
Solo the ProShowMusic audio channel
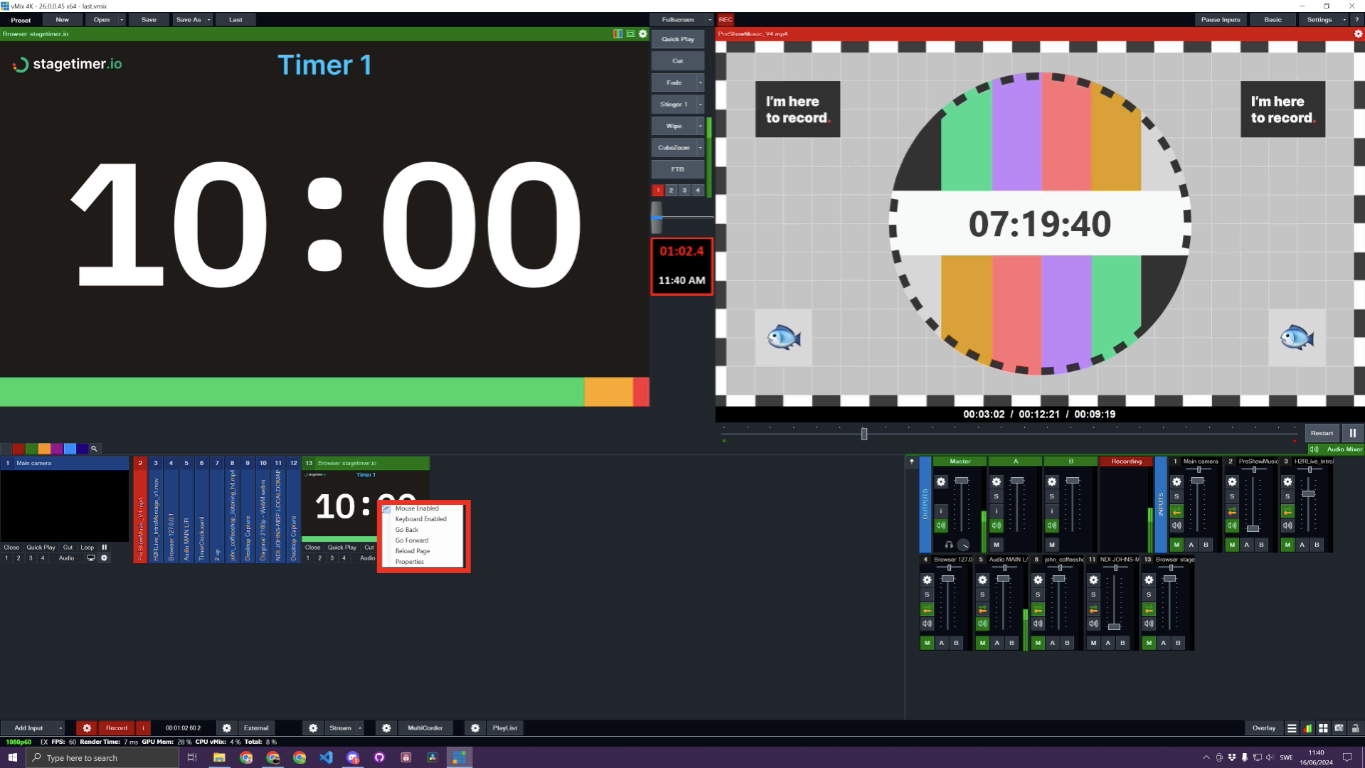[x=1232, y=496]
